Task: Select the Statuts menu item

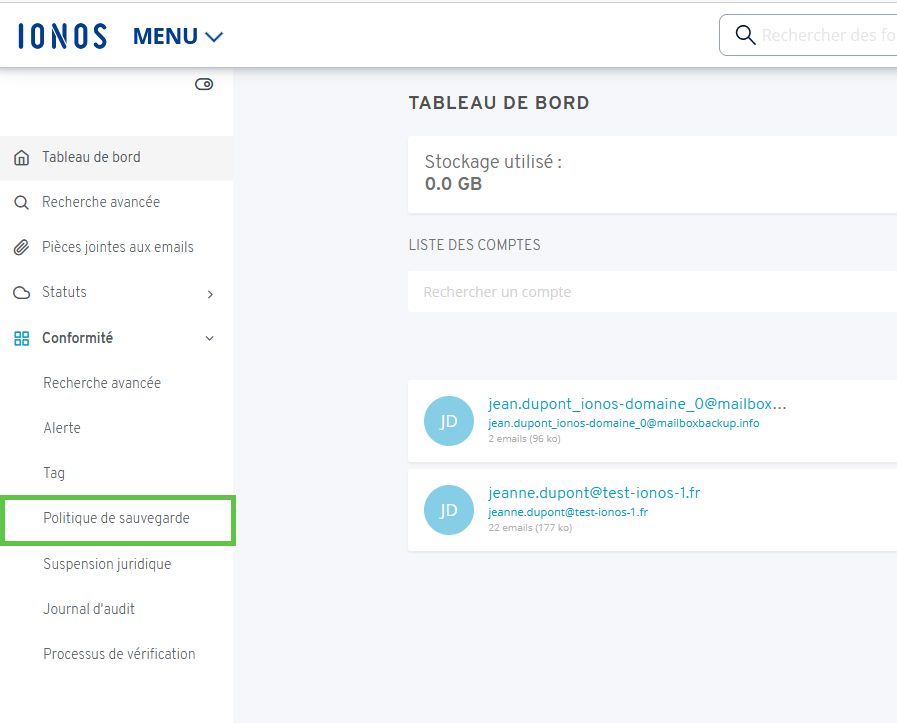Action: point(64,292)
